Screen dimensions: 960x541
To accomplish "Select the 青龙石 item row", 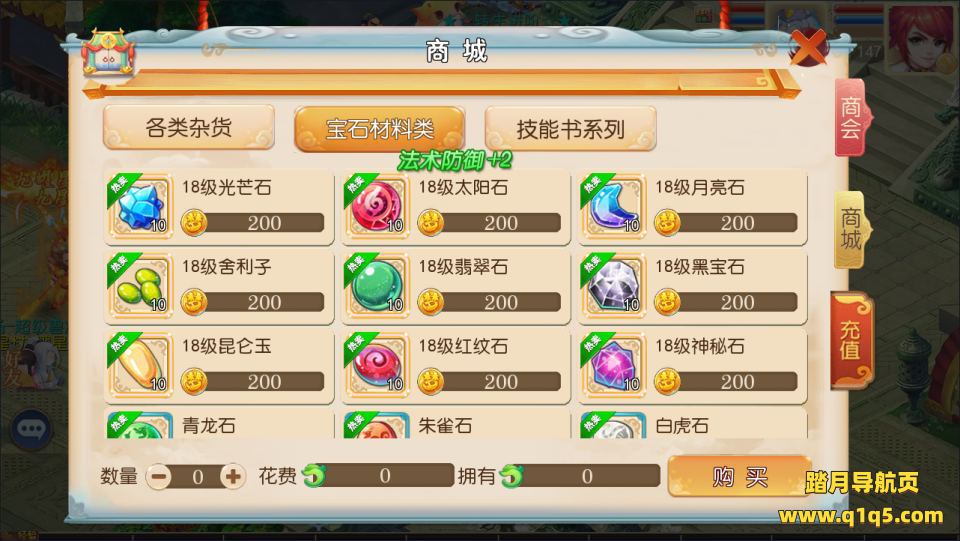I will coord(219,424).
